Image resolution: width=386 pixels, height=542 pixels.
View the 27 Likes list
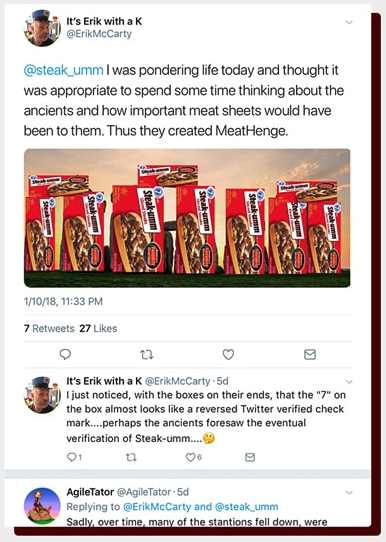tap(98, 328)
